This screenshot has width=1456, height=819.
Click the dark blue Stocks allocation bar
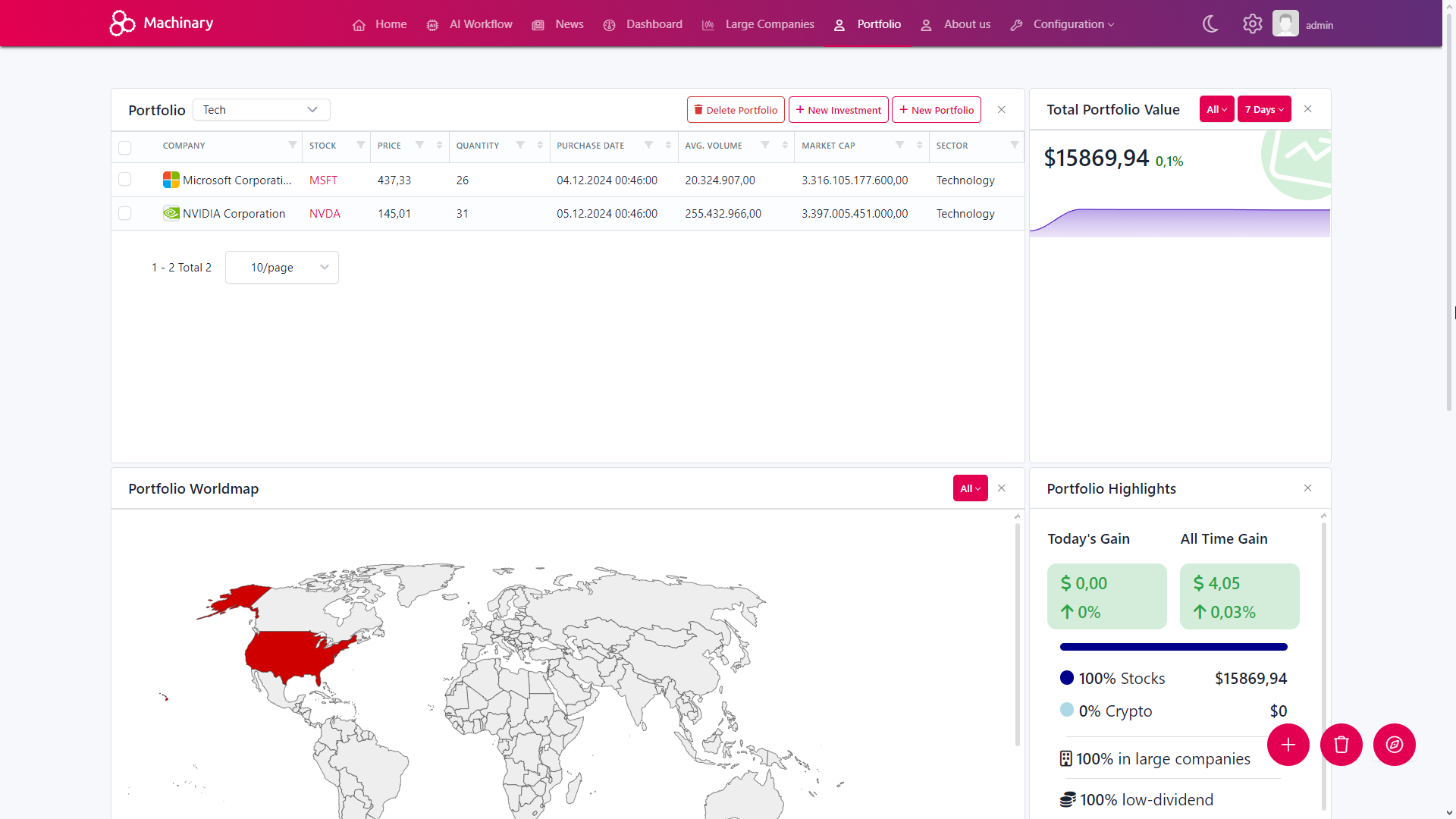click(x=1173, y=647)
